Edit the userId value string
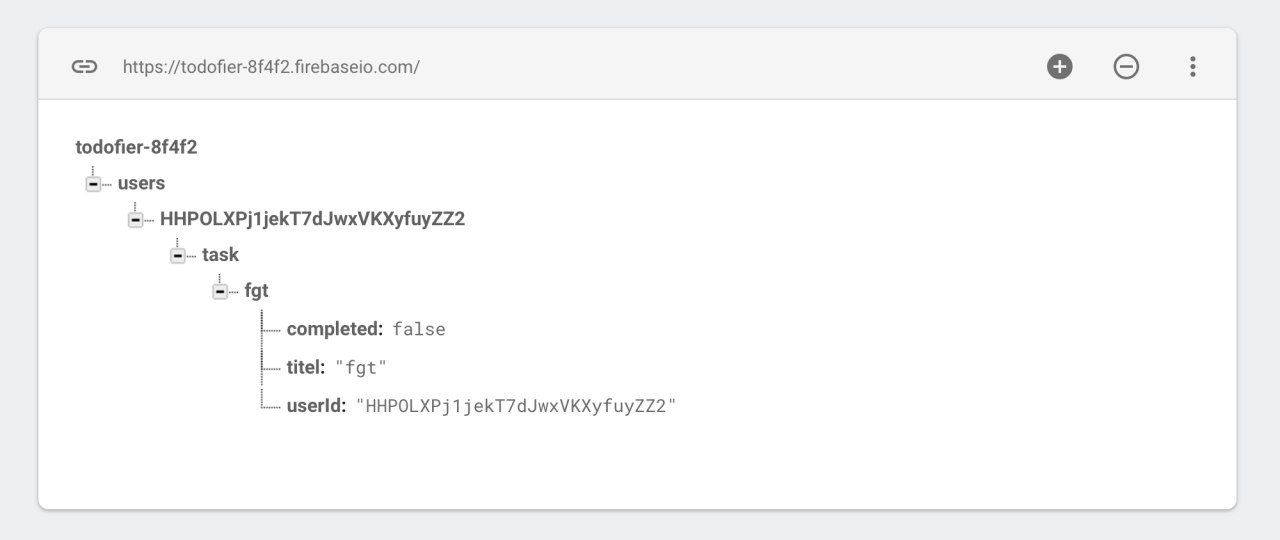 [x=517, y=405]
